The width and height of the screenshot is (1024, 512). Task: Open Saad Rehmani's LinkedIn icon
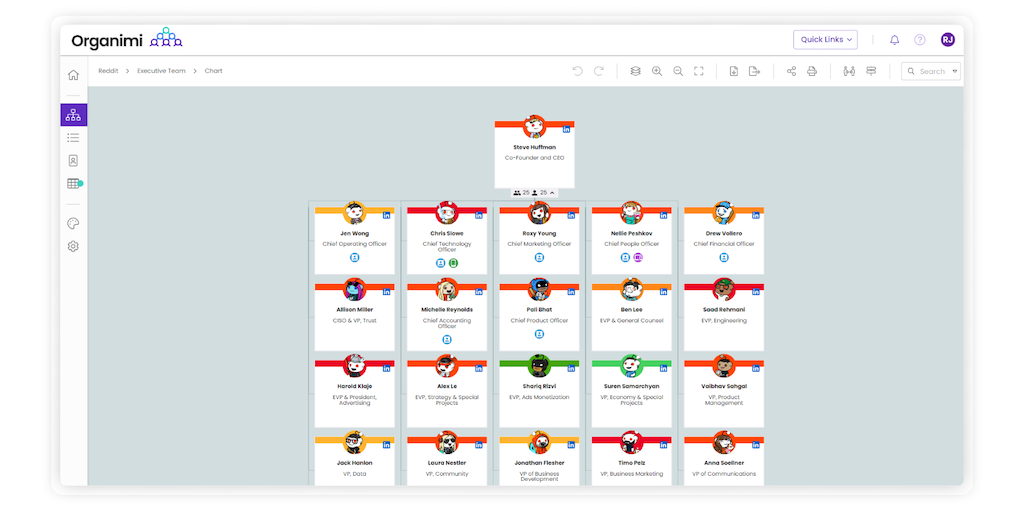[x=756, y=292]
